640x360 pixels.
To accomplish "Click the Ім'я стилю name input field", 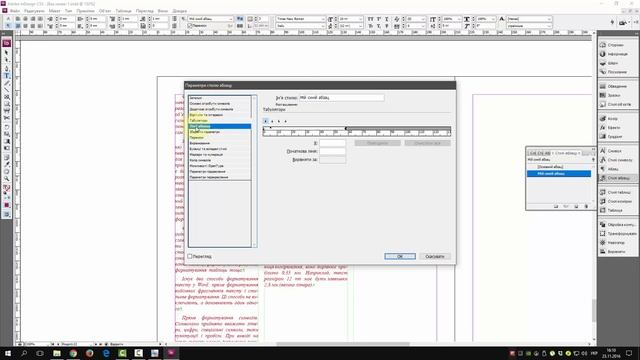I will 342,98.
